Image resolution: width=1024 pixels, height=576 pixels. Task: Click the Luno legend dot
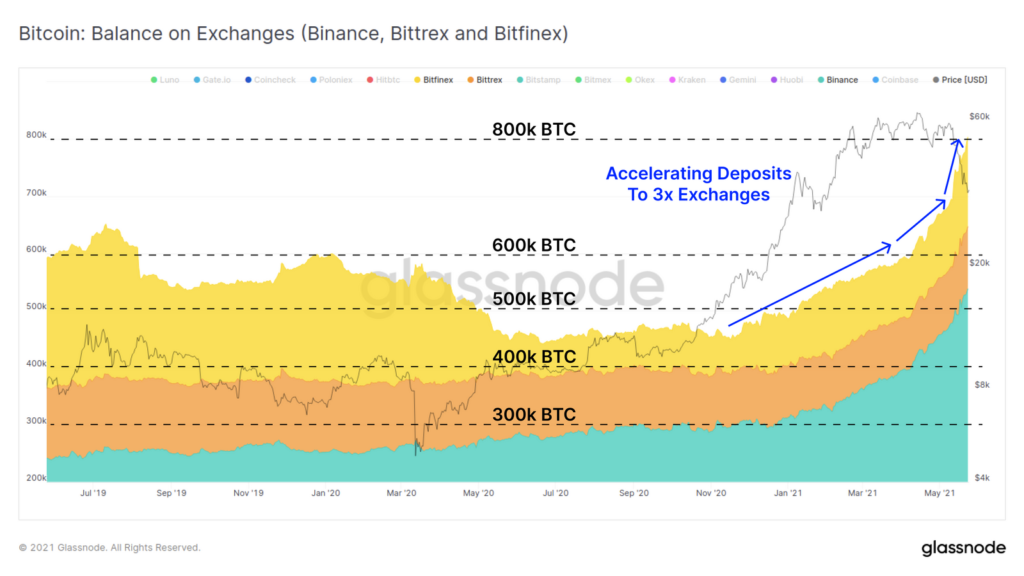click(x=154, y=80)
